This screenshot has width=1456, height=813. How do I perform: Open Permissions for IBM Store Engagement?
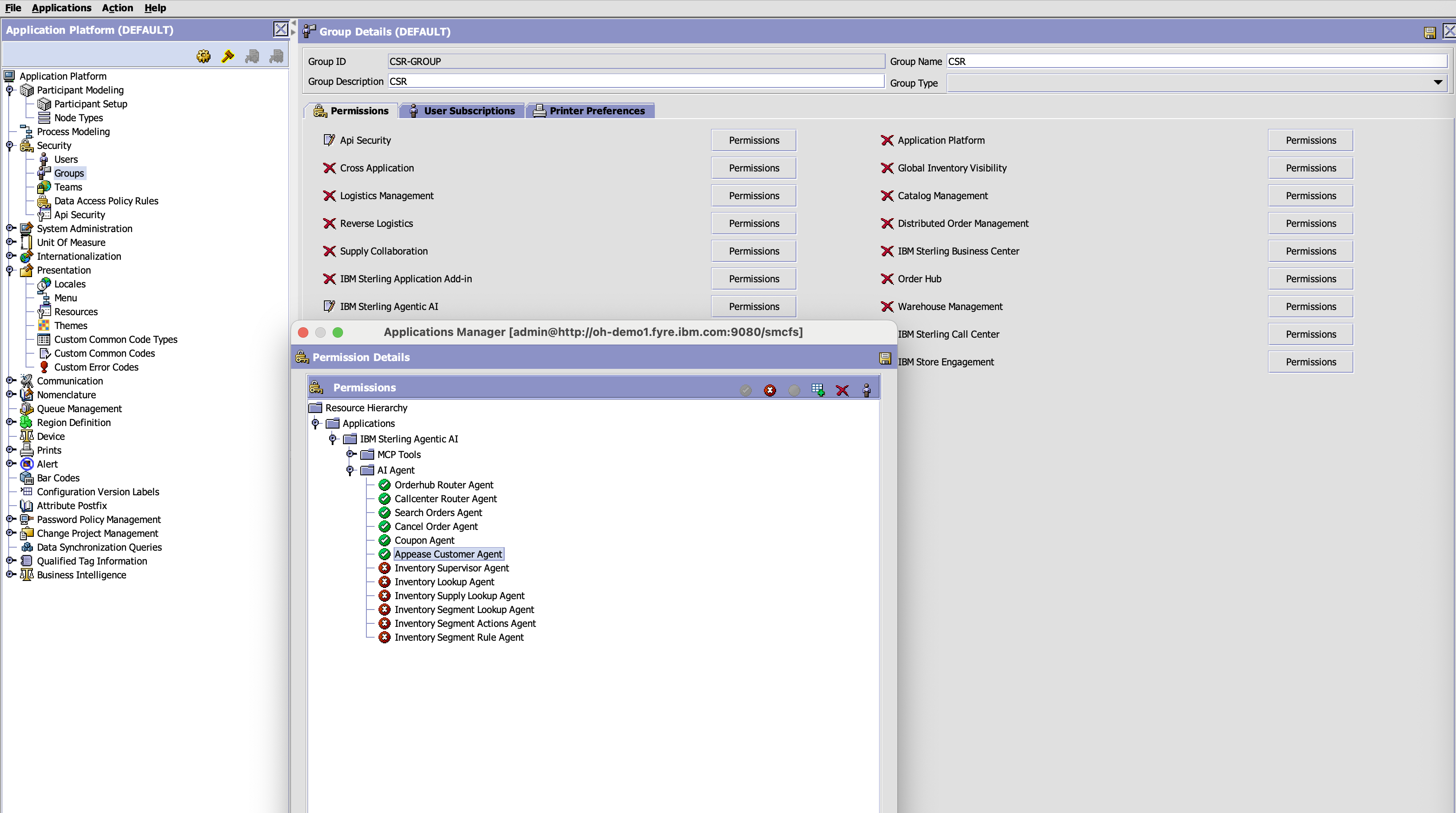pyautogui.click(x=1311, y=361)
